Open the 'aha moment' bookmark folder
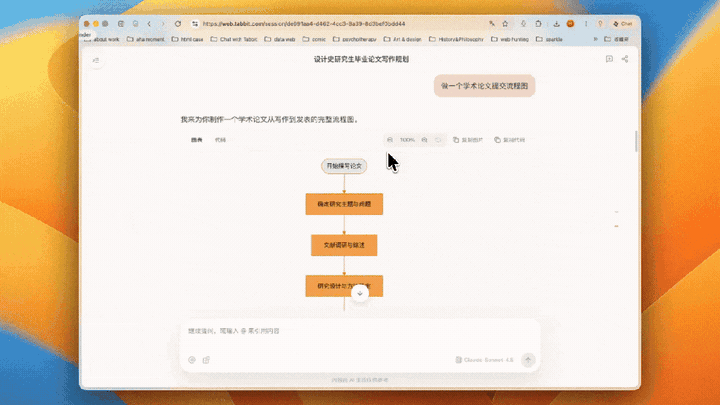 pyautogui.click(x=146, y=39)
